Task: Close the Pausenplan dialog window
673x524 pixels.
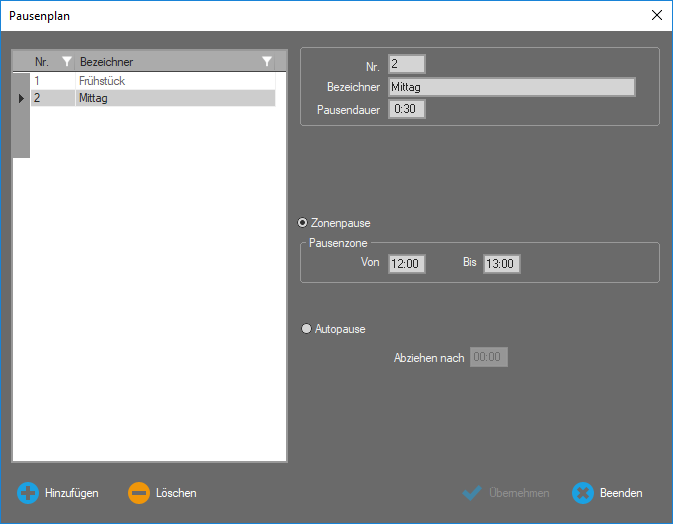Action: (x=656, y=15)
